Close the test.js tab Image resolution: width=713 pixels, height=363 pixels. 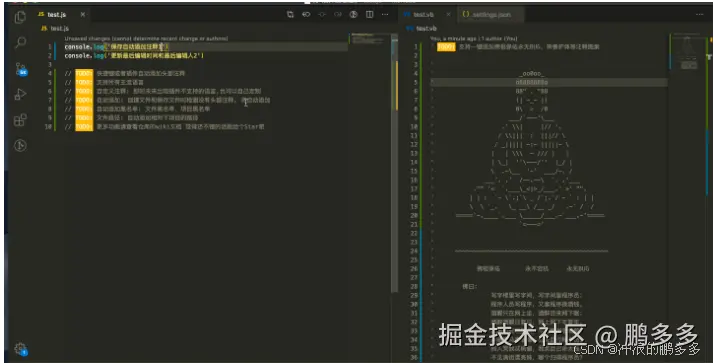tap(83, 15)
